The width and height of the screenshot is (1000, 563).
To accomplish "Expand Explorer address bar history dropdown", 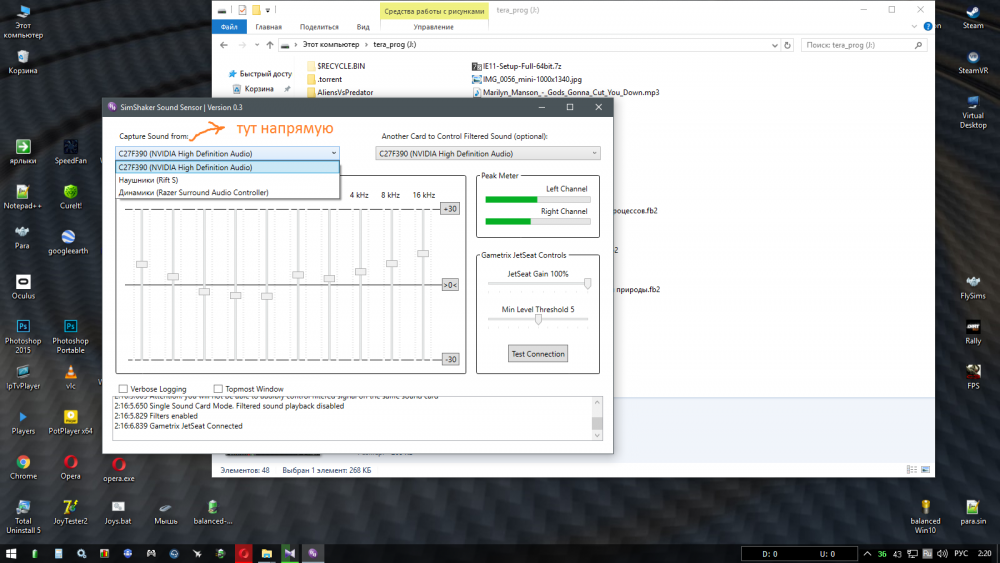I will click(774, 45).
